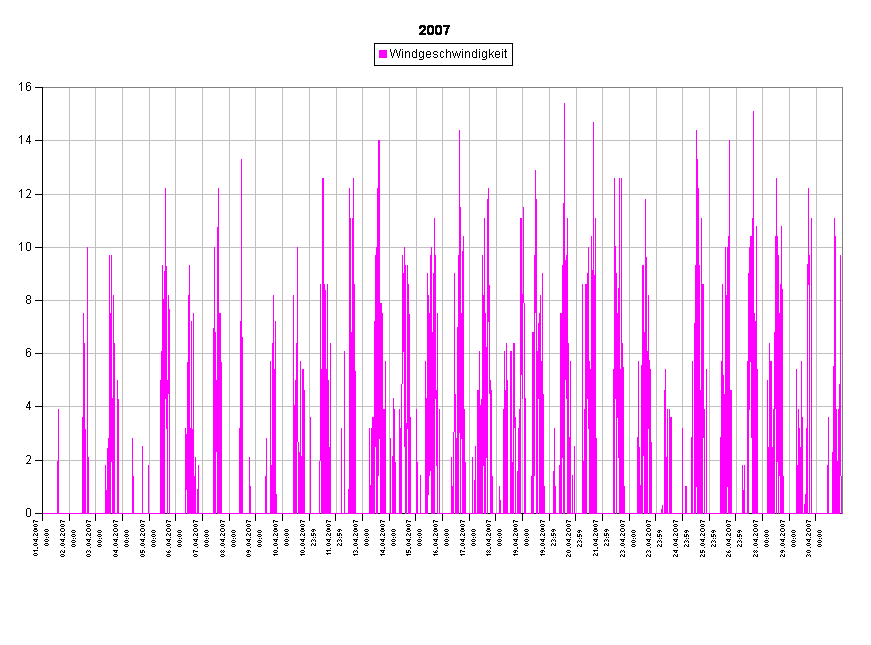Click the top-left corner of the plot area
Image resolution: width=871 pixels, height=645 pixels.
43,88
